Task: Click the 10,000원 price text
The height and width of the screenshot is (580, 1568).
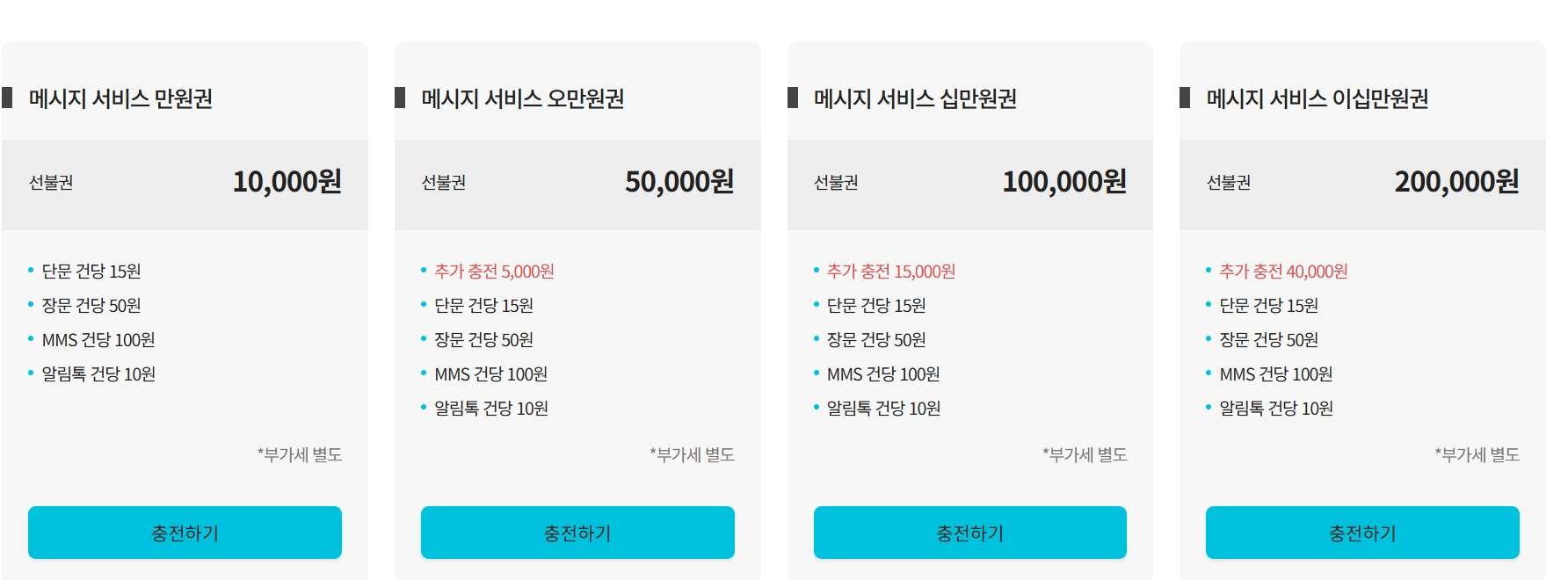Action: click(287, 182)
